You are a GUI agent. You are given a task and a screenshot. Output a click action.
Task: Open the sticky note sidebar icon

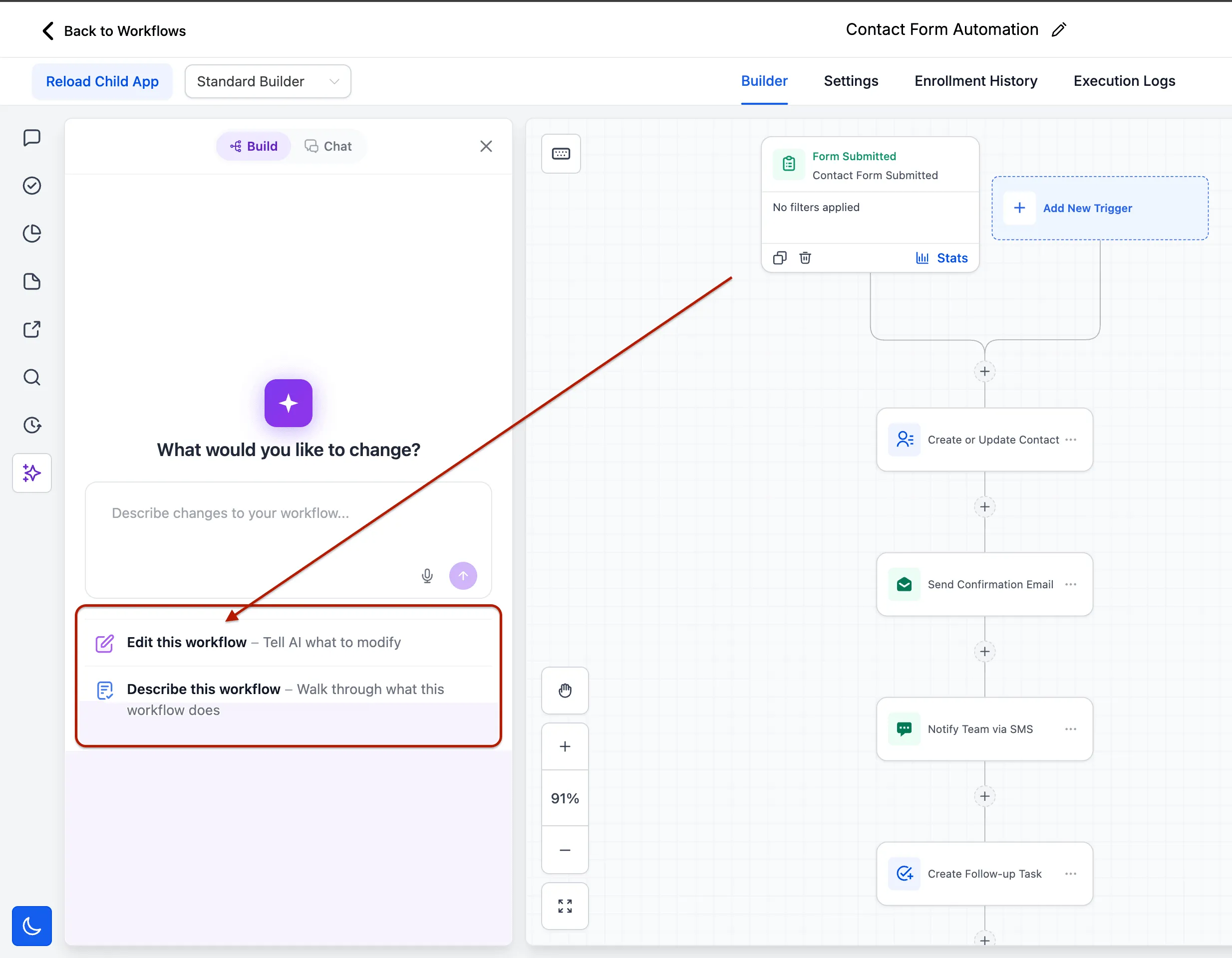coord(32,281)
